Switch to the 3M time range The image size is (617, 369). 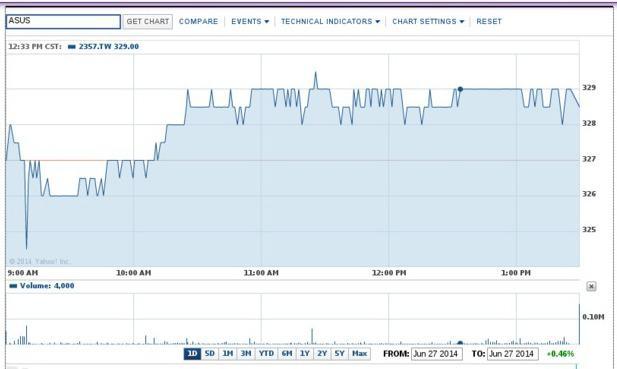246,354
